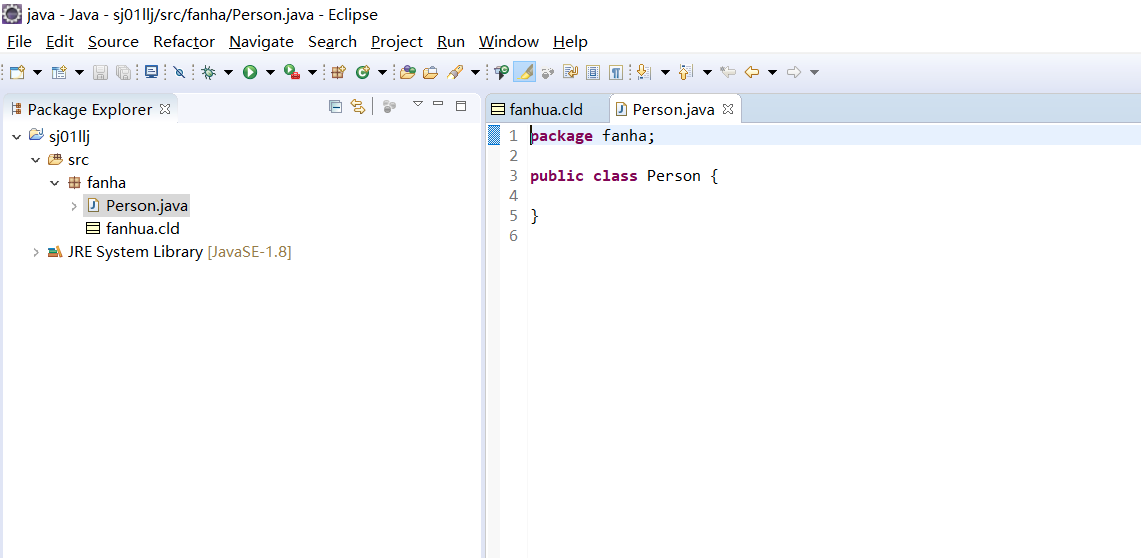Screen dimensions: 1141x558
Task: Open the Edit menu
Action: pos(60,41)
